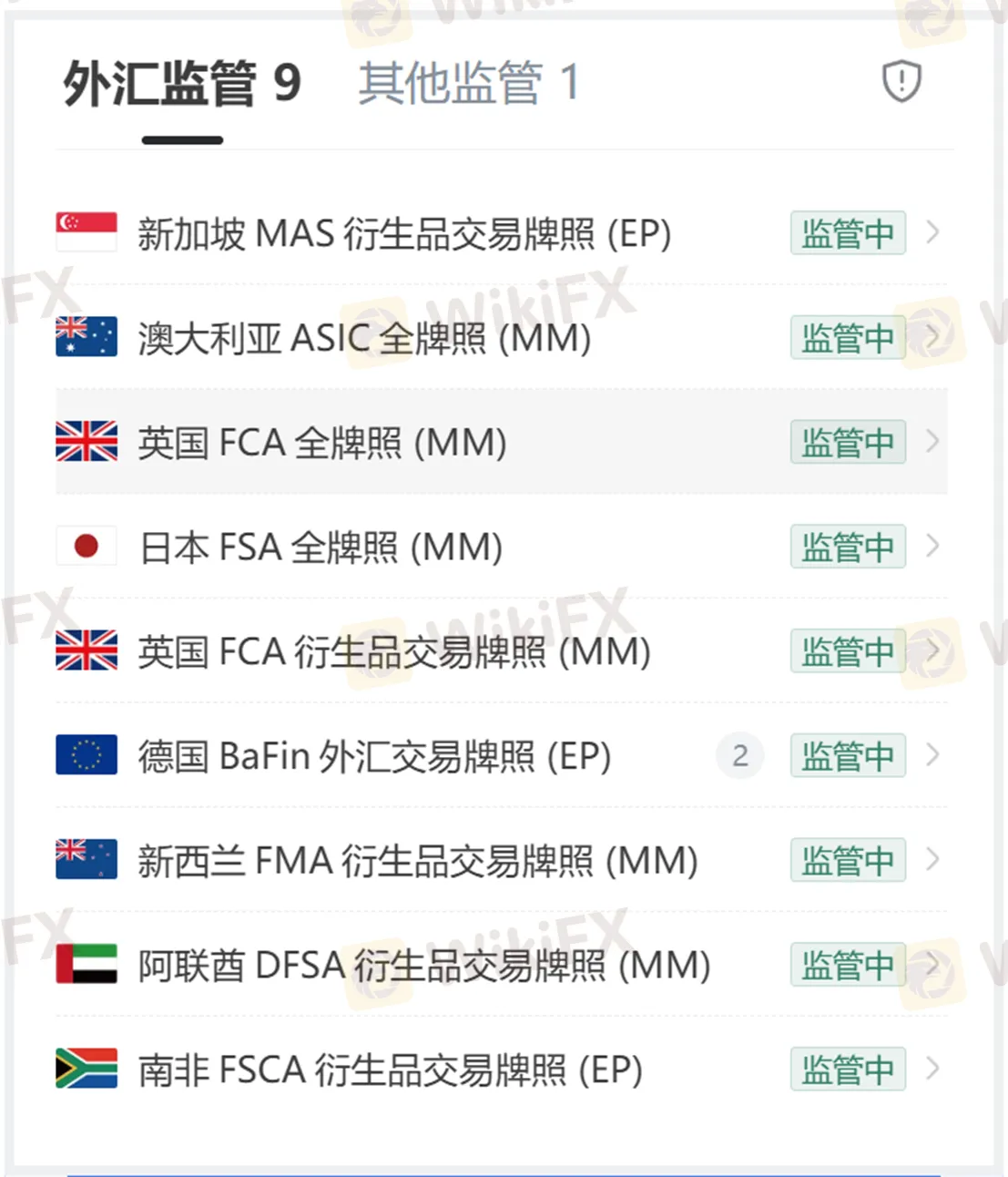The width and height of the screenshot is (1008, 1177).
Task: Expand the 日本 FSA license row chevron
Action: [932, 547]
